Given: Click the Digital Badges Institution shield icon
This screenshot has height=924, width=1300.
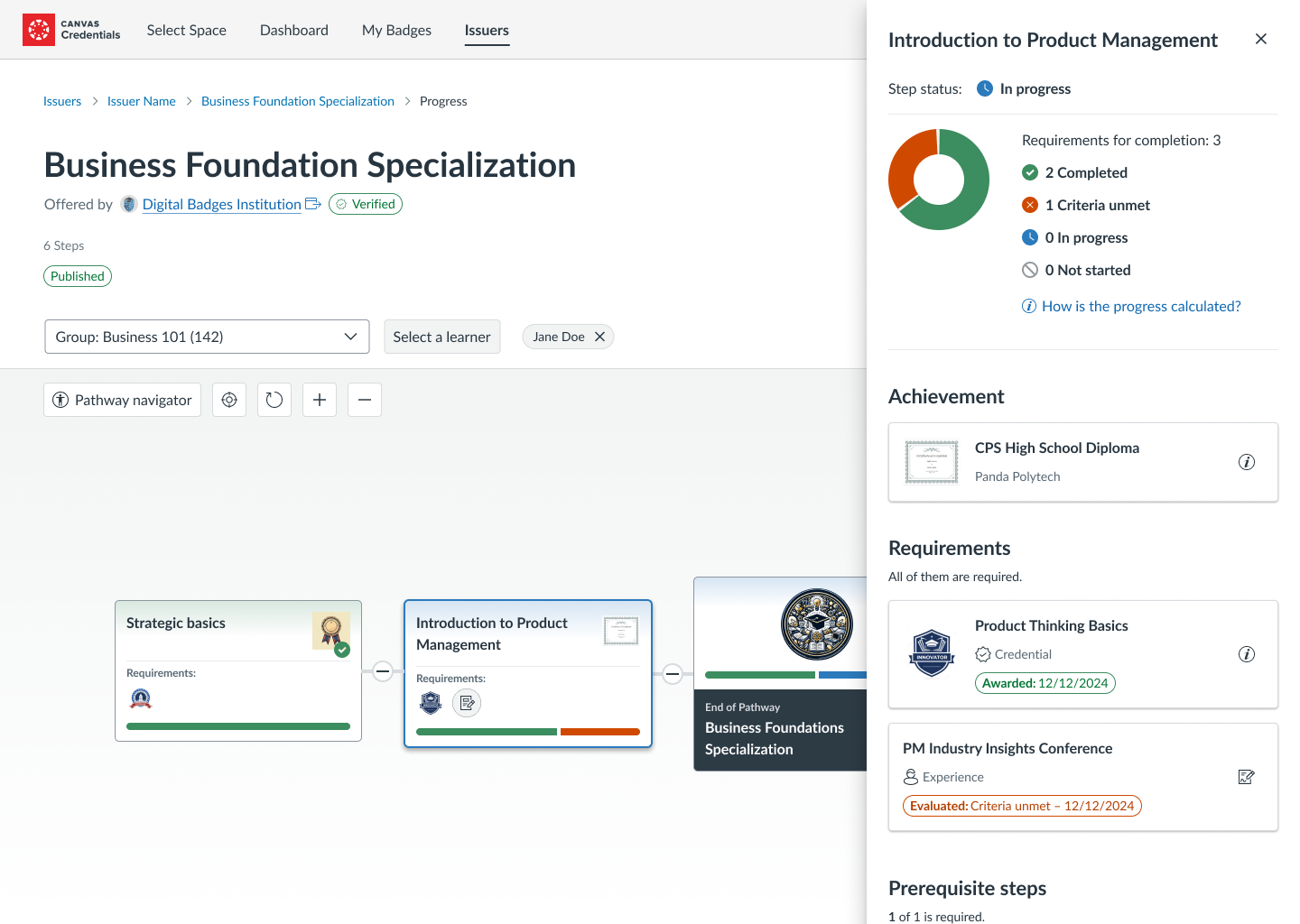Looking at the screenshot, I should click(x=129, y=204).
